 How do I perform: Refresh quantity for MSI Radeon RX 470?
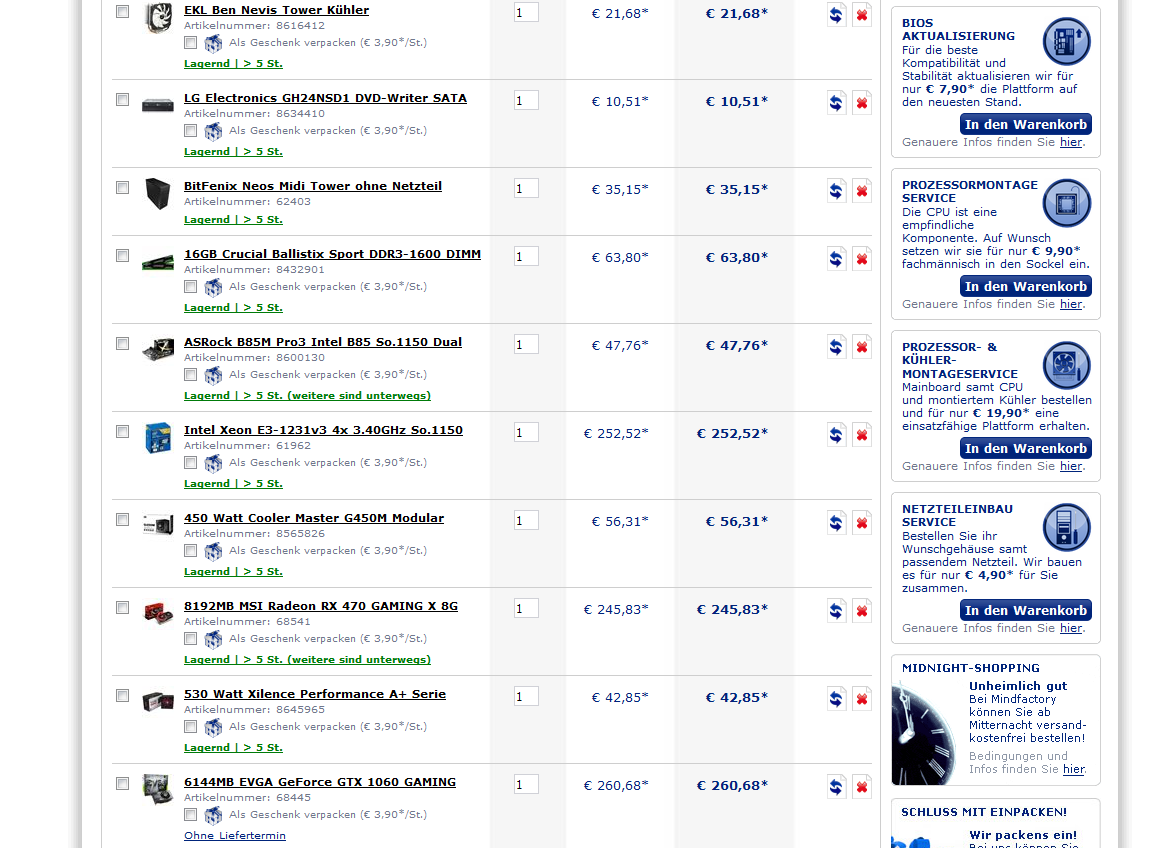coord(835,611)
